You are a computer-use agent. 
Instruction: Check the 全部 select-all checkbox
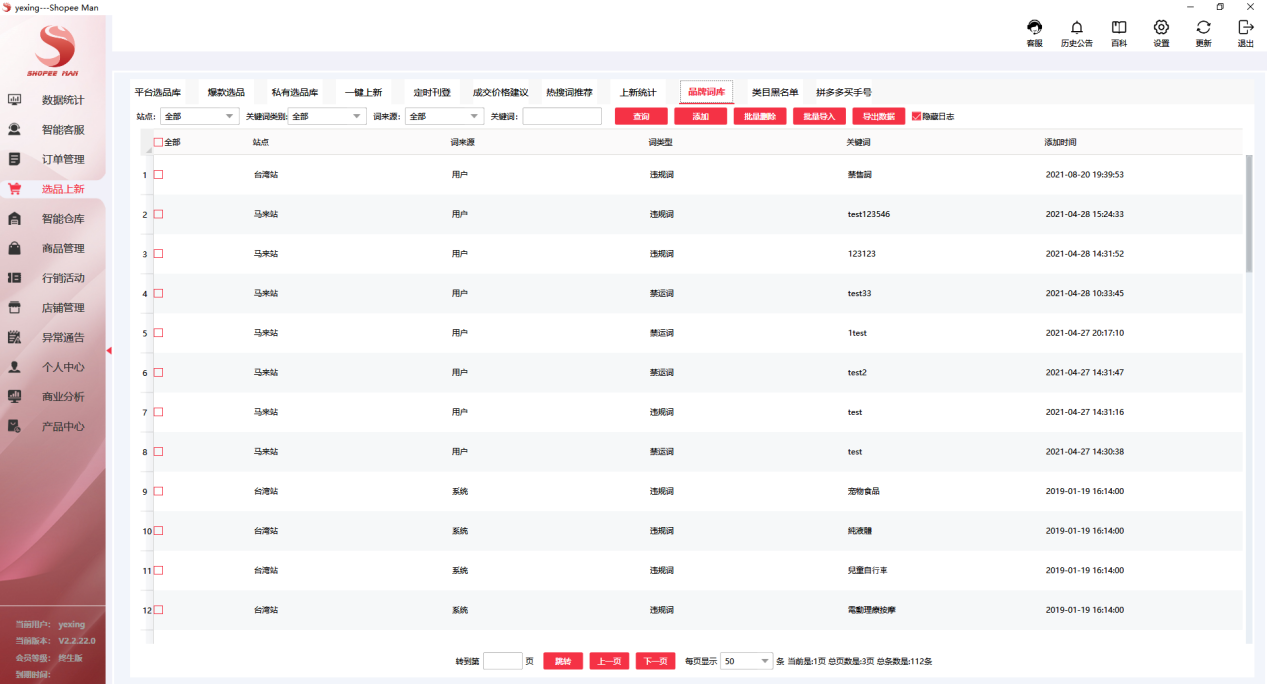click(158, 143)
